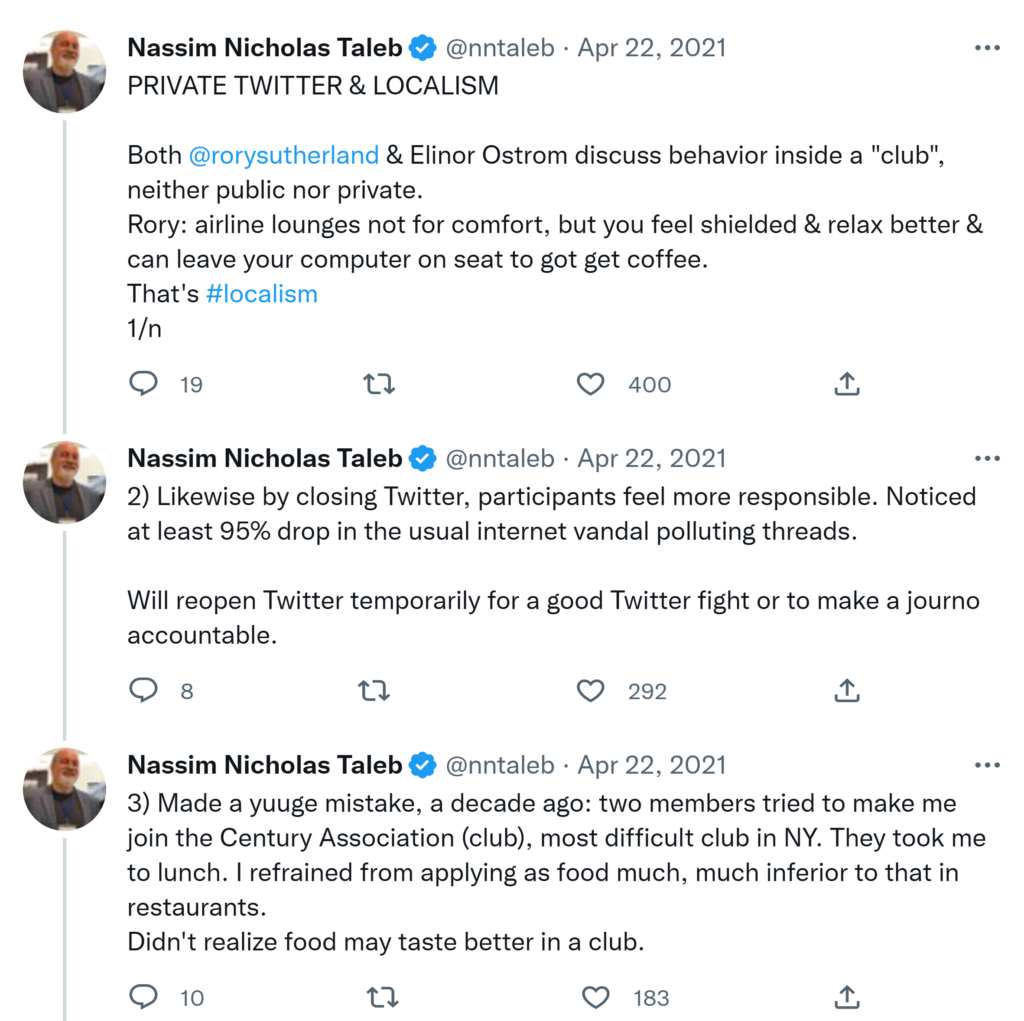
Task: Retweet the tweet about internet vandals
Action: pos(374,690)
